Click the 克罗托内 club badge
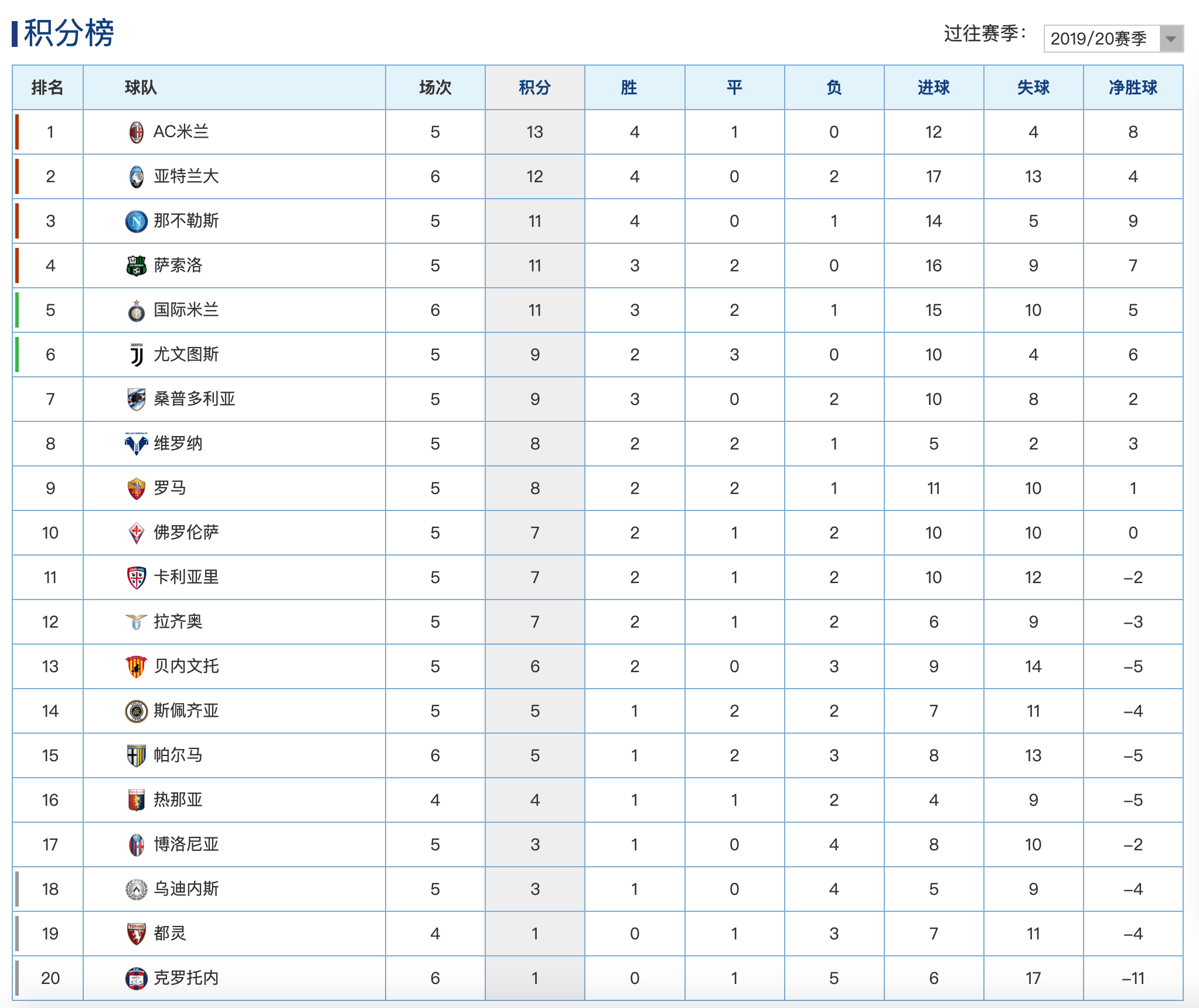This screenshot has height=1008, width=1199. 136,979
